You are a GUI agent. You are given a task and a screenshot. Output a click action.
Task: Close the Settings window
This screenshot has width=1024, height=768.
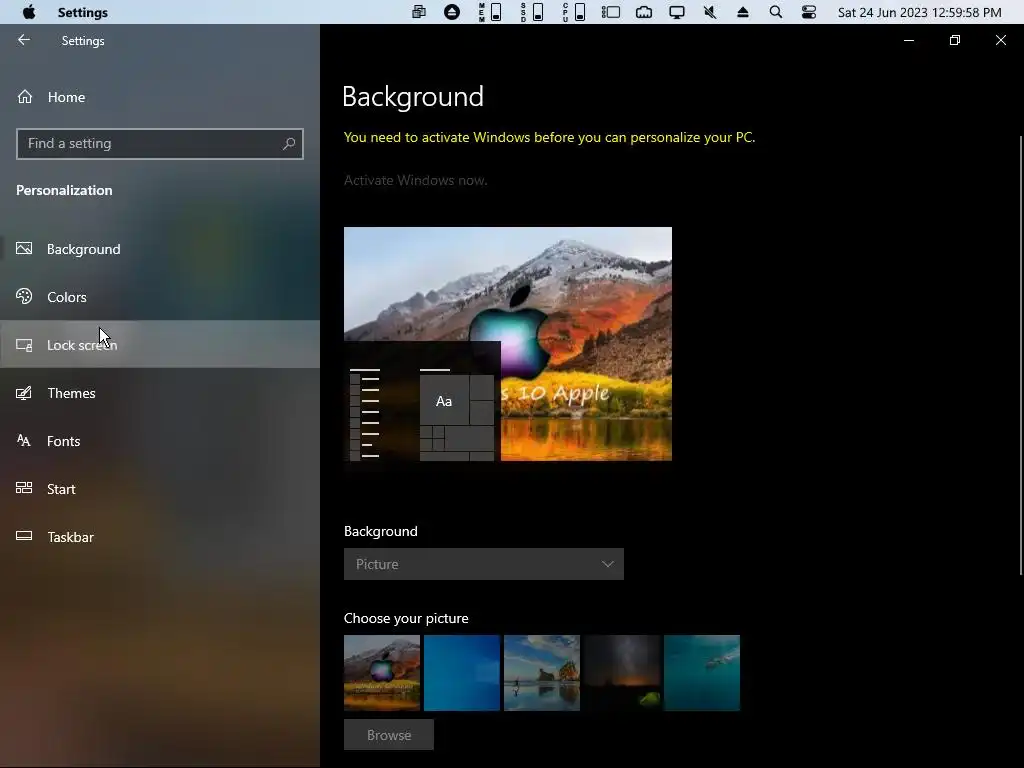click(1000, 40)
